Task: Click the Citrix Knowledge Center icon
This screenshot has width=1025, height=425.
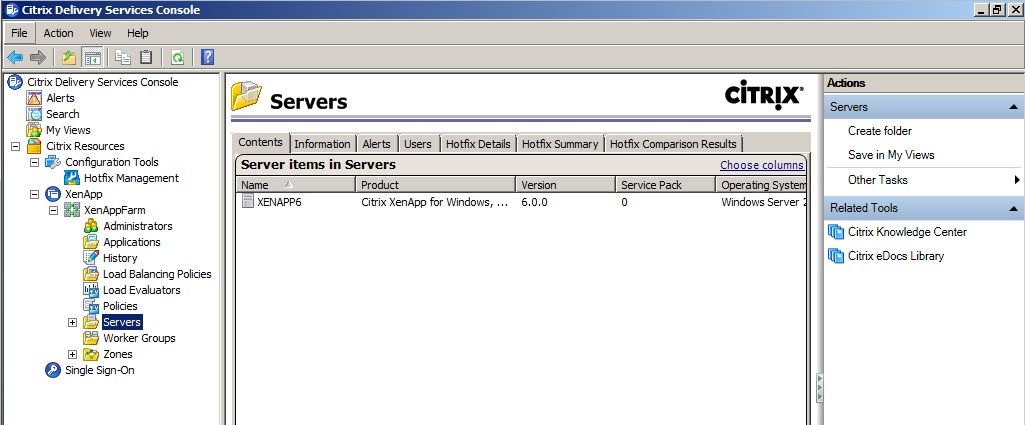Action: (x=836, y=232)
